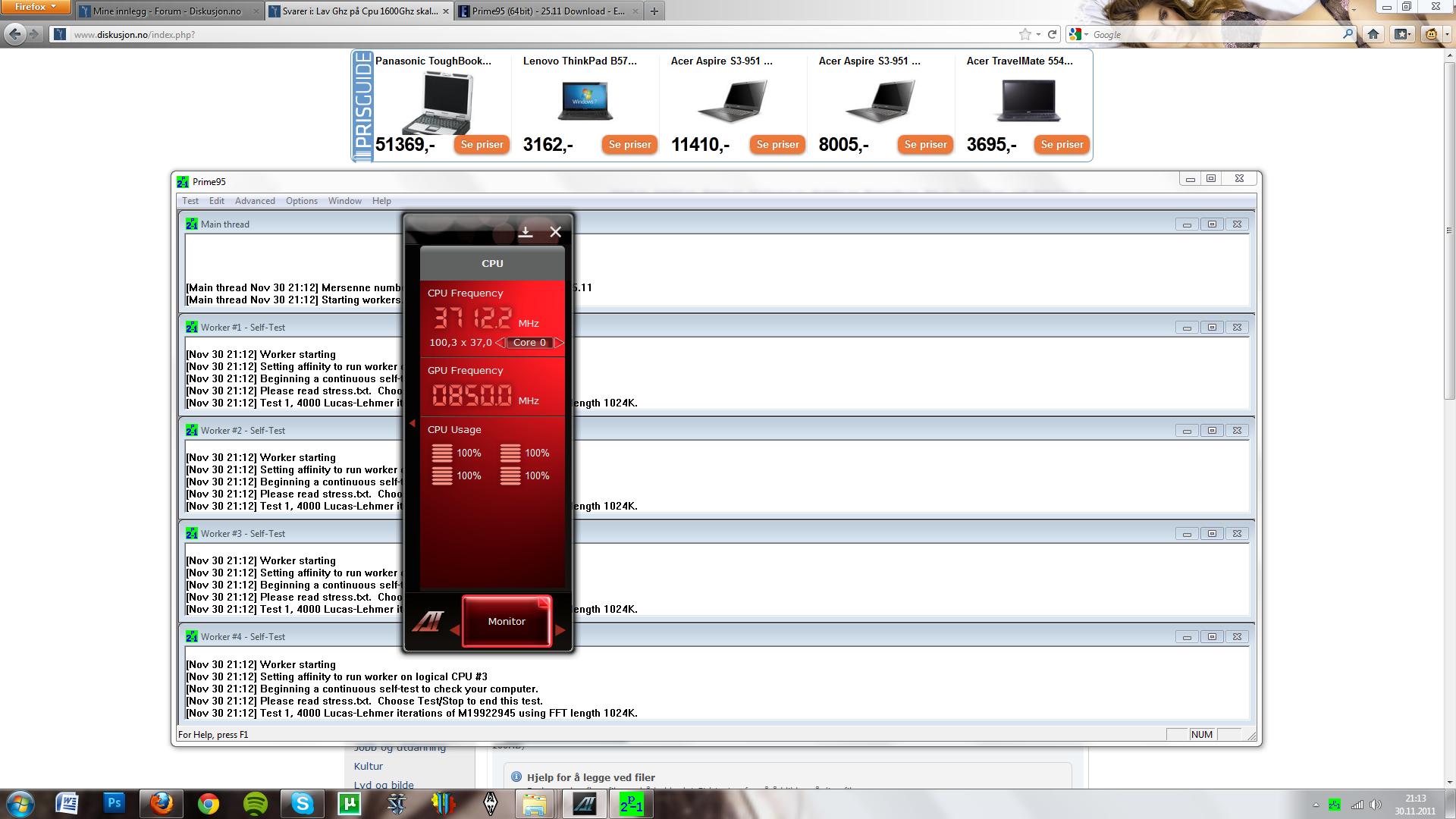The image size is (1456, 819).
Task: Open Skype from taskbar
Action: pos(303,804)
